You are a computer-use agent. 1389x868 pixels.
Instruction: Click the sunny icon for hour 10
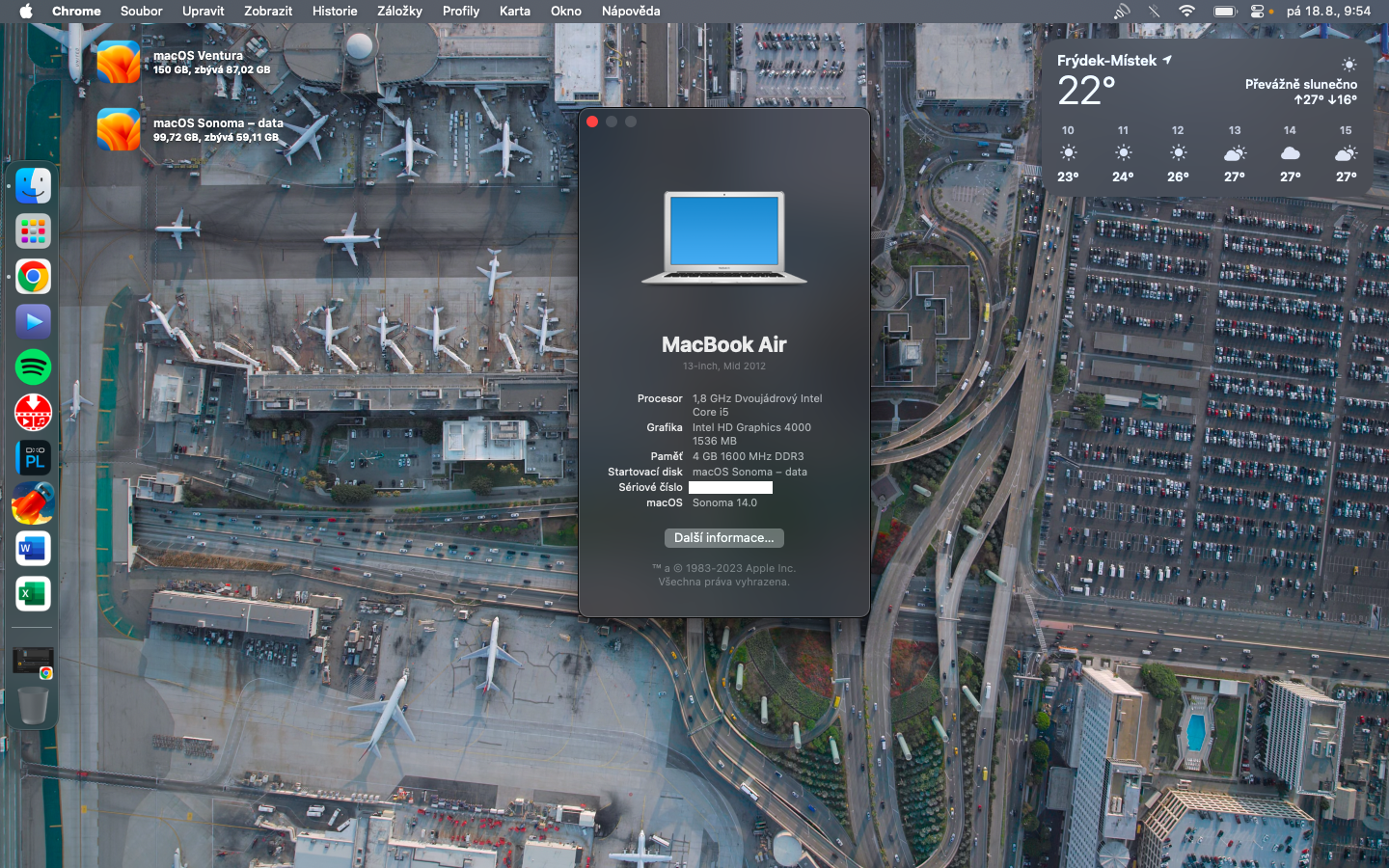pyautogui.click(x=1068, y=153)
